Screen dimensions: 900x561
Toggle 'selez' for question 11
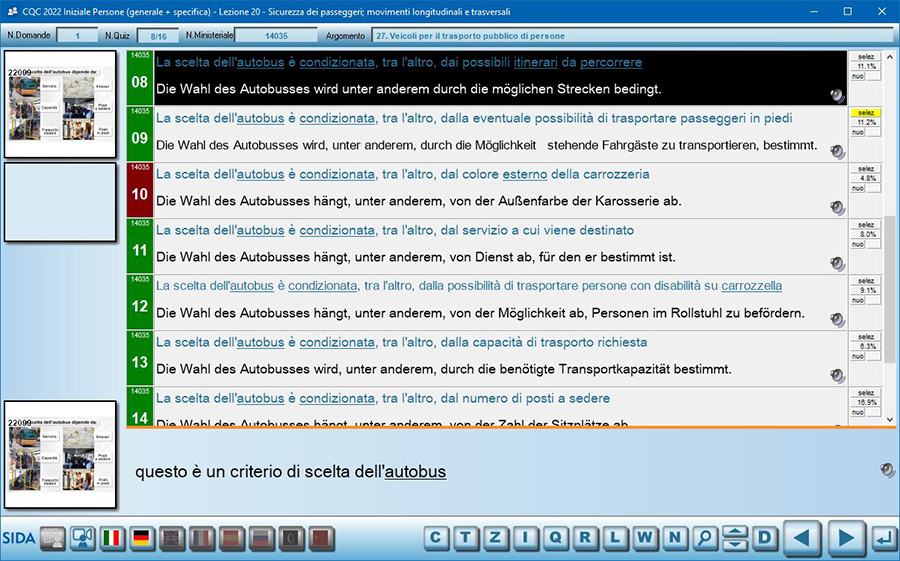[865, 225]
